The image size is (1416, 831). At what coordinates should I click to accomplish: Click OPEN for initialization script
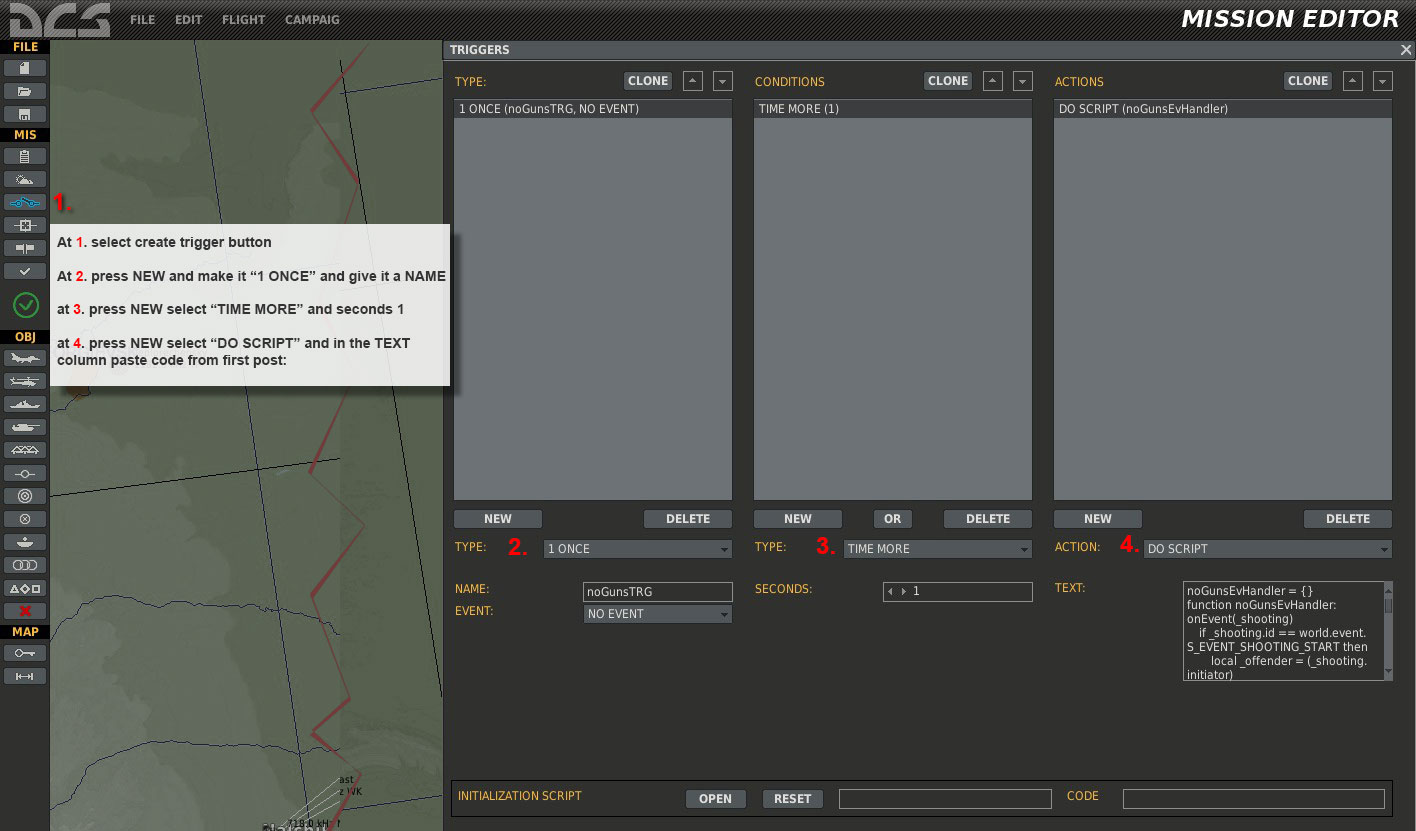point(715,799)
